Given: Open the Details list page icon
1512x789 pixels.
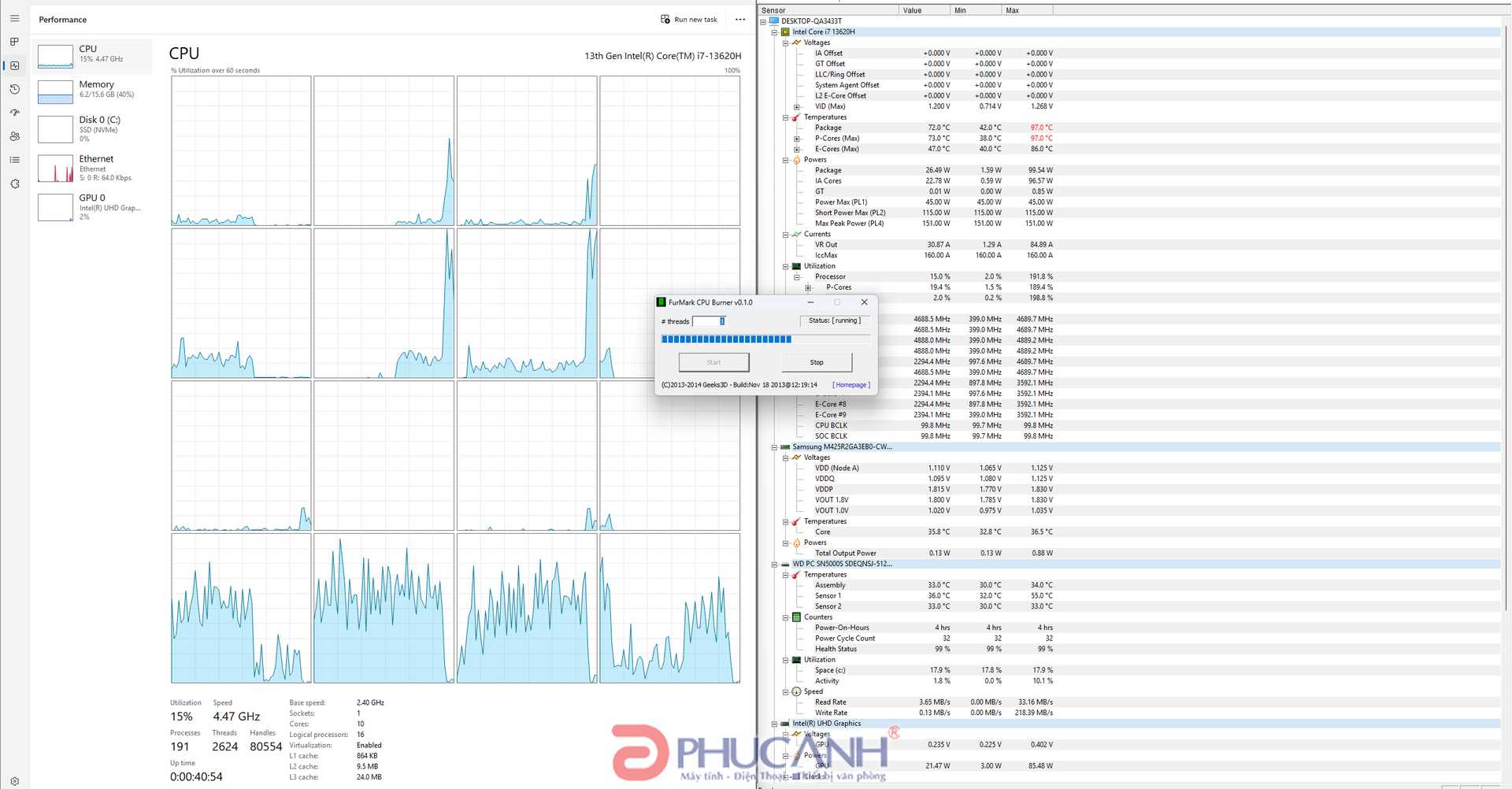Looking at the screenshot, I should pos(14,160).
